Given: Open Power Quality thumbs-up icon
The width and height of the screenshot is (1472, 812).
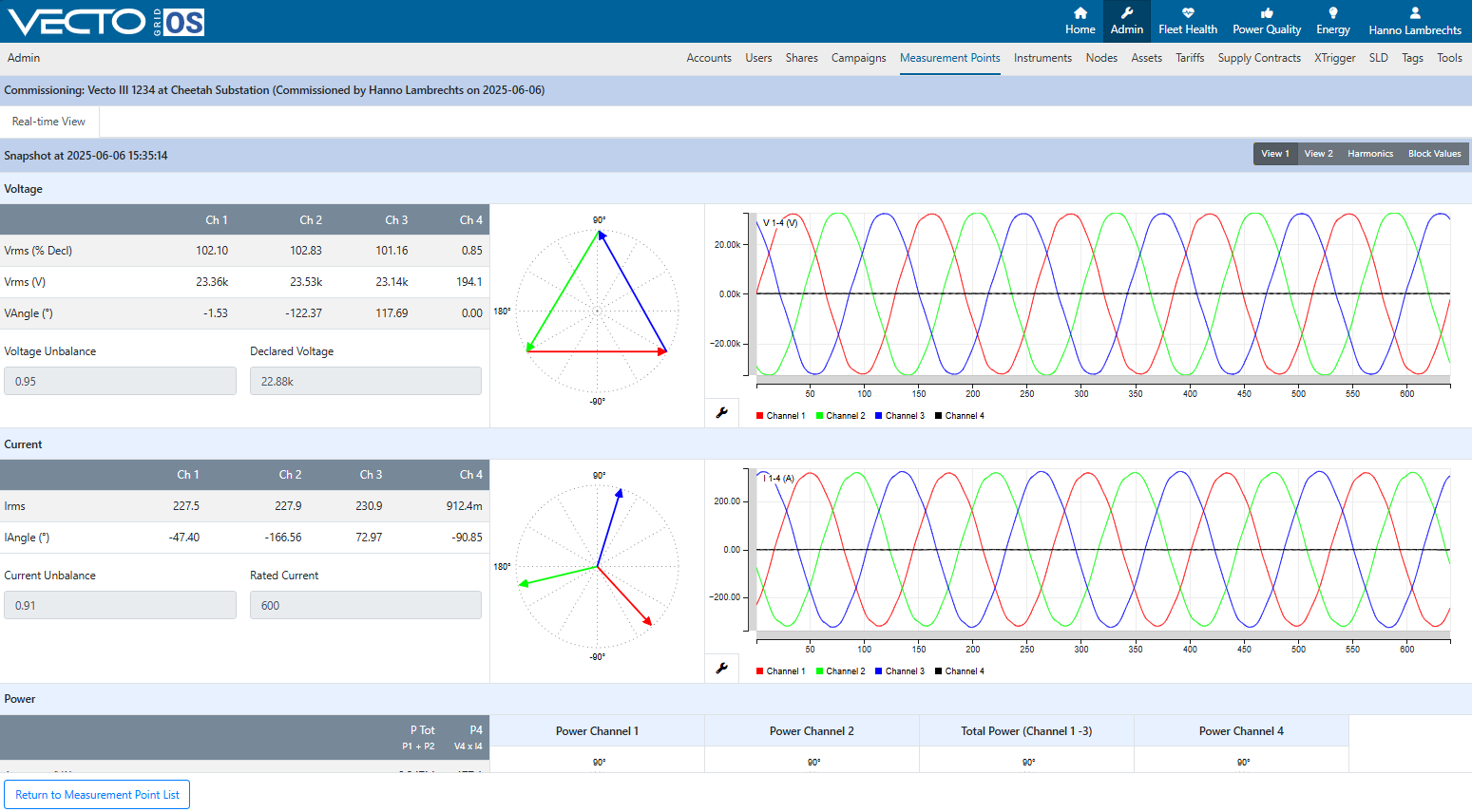Looking at the screenshot, I should click(x=1267, y=13).
